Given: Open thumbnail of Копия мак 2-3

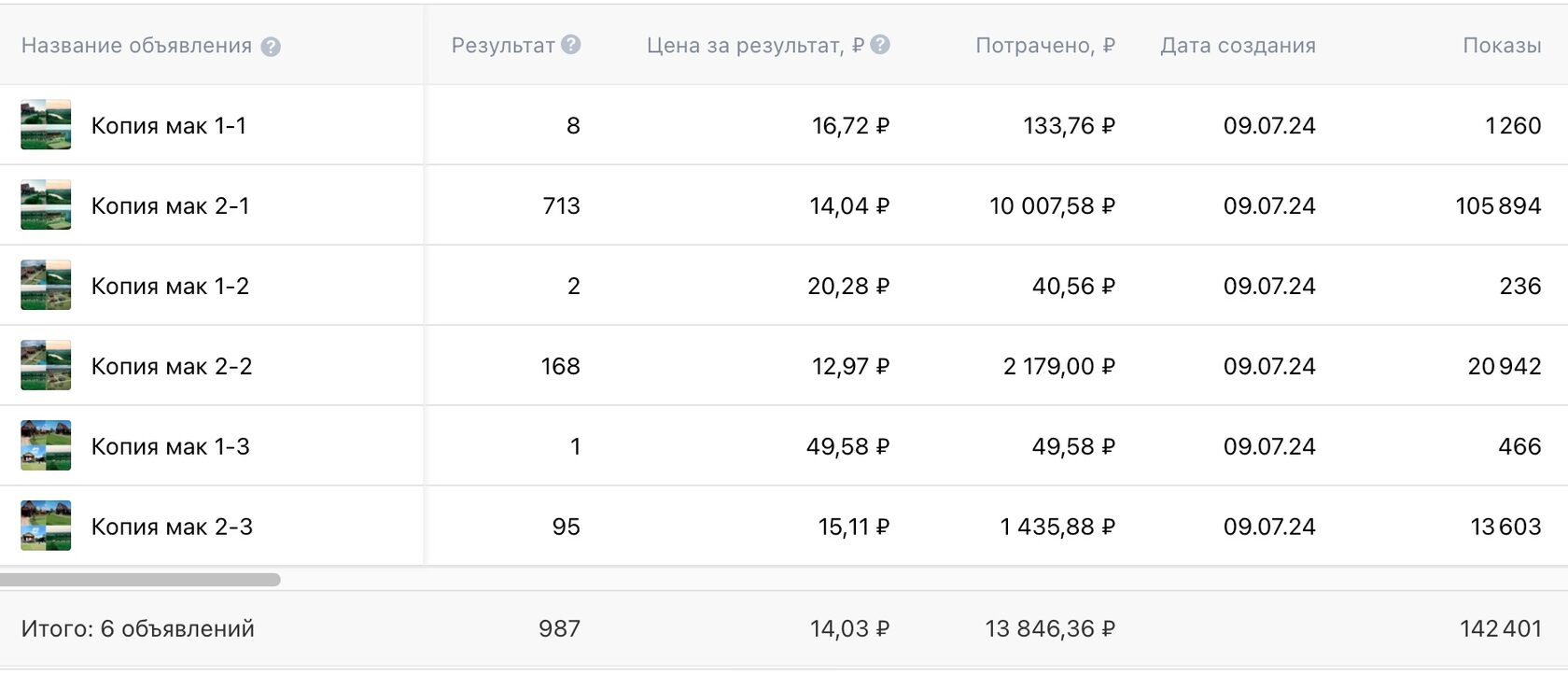Looking at the screenshot, I should point(46,527).
